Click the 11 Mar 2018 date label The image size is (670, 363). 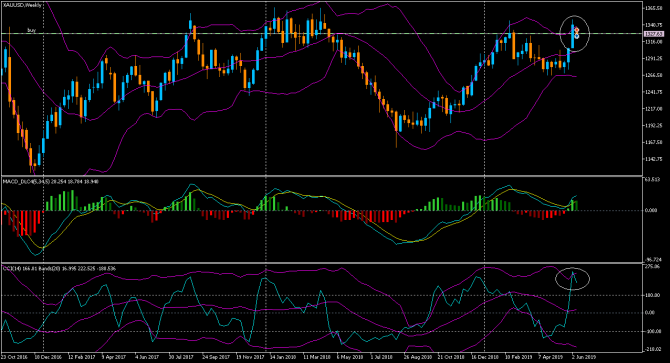pyautogui.click(x=317, y=357)
